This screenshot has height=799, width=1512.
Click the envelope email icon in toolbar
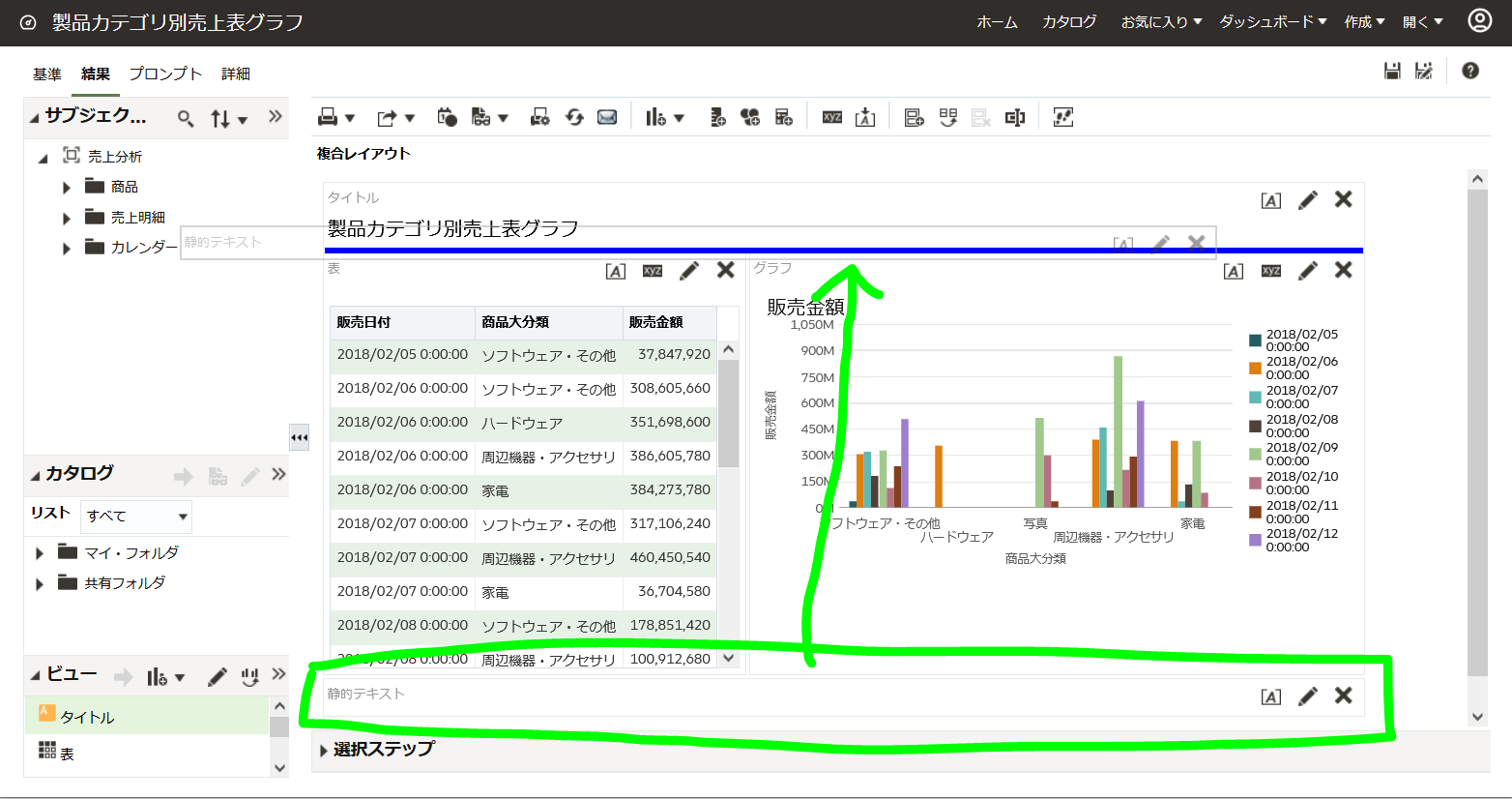click(x=607, y=117)
